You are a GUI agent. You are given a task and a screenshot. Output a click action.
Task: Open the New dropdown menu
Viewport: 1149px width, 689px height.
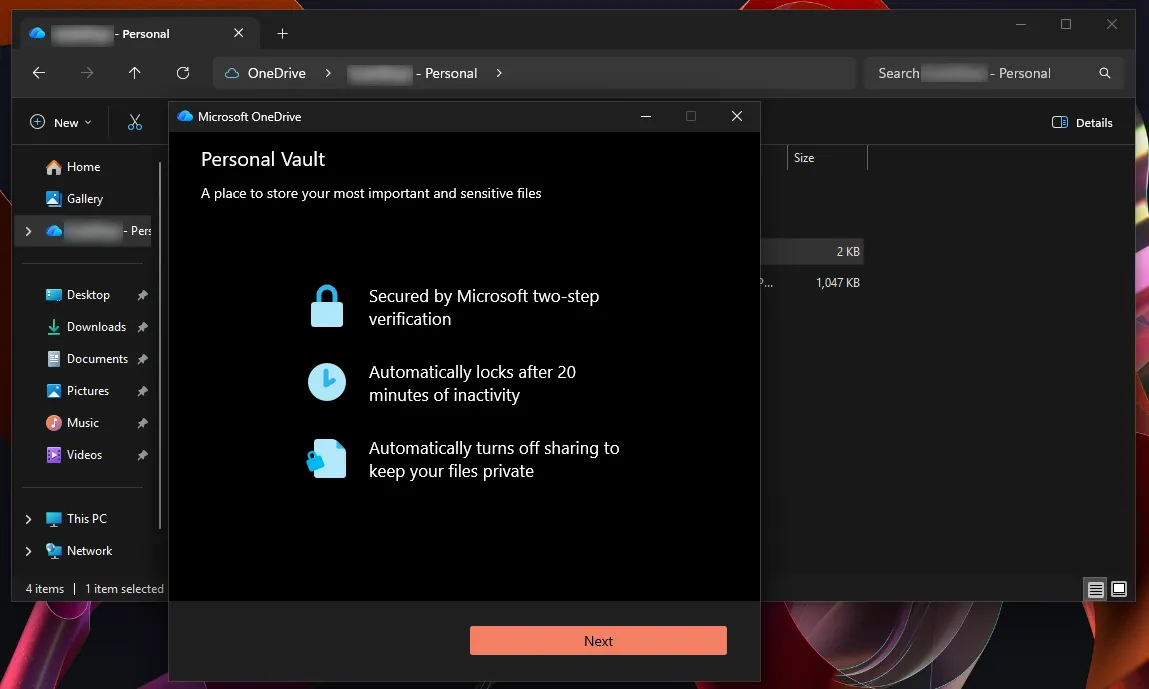coord(61,122)
